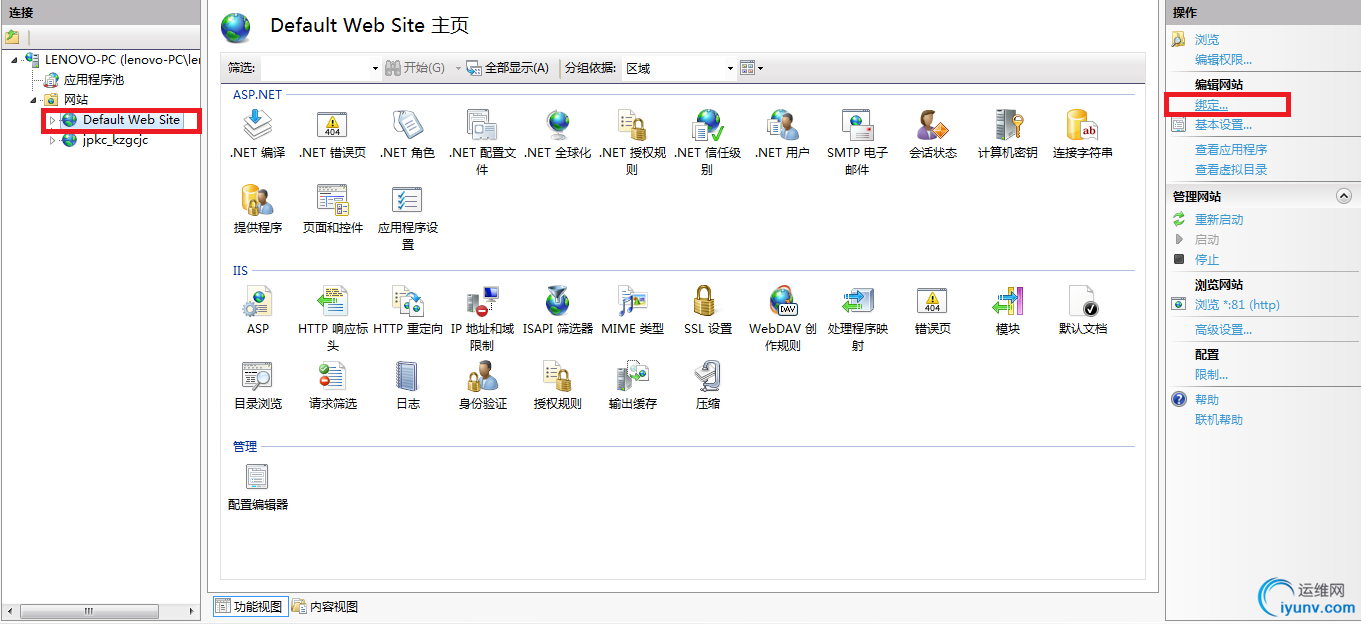Click the 限制... configuration link
Image resolution: width=1361 pixels, height=624 pixels.
tap(1211, 375)
